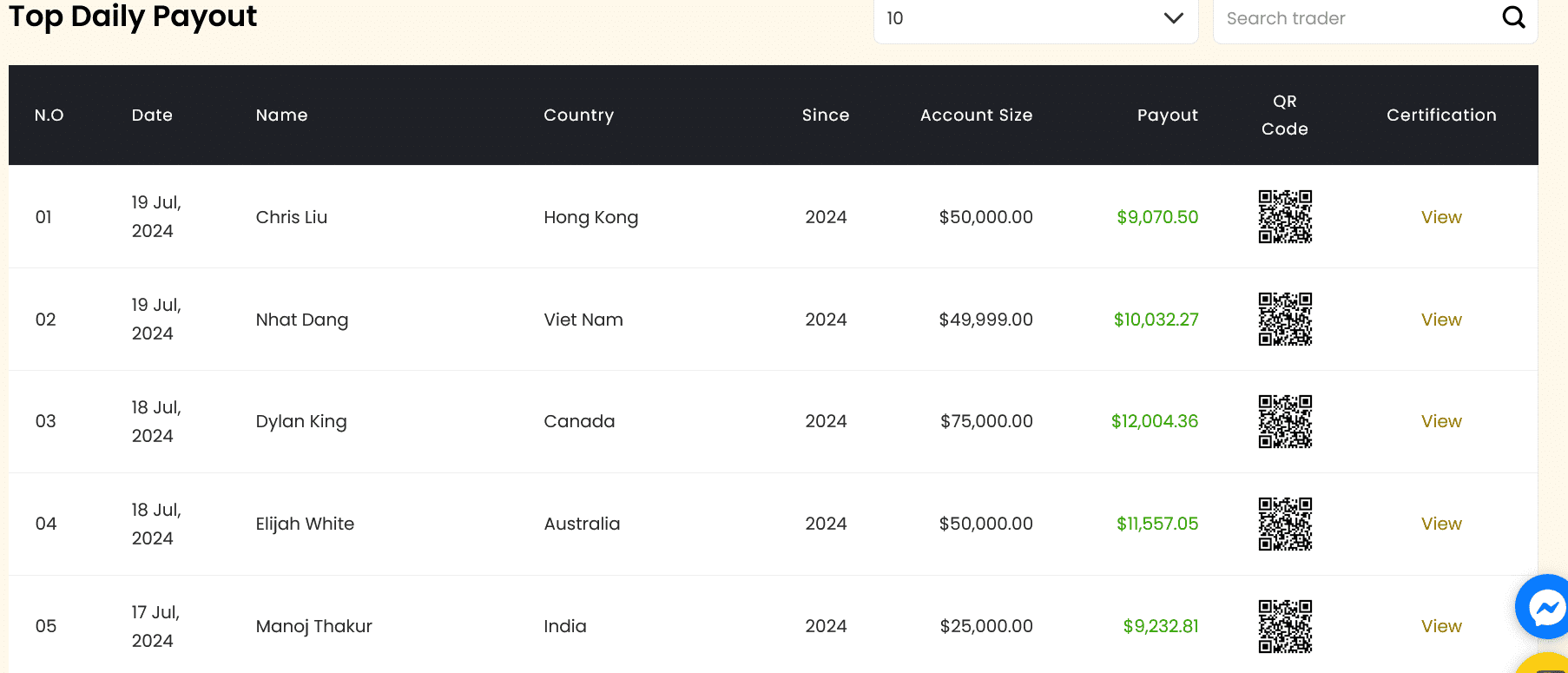Click the Hong Kong country cell
Image resolution: width=1568 pixels, height=673 pixels.
pyautogui.click(x=591, y=217)
